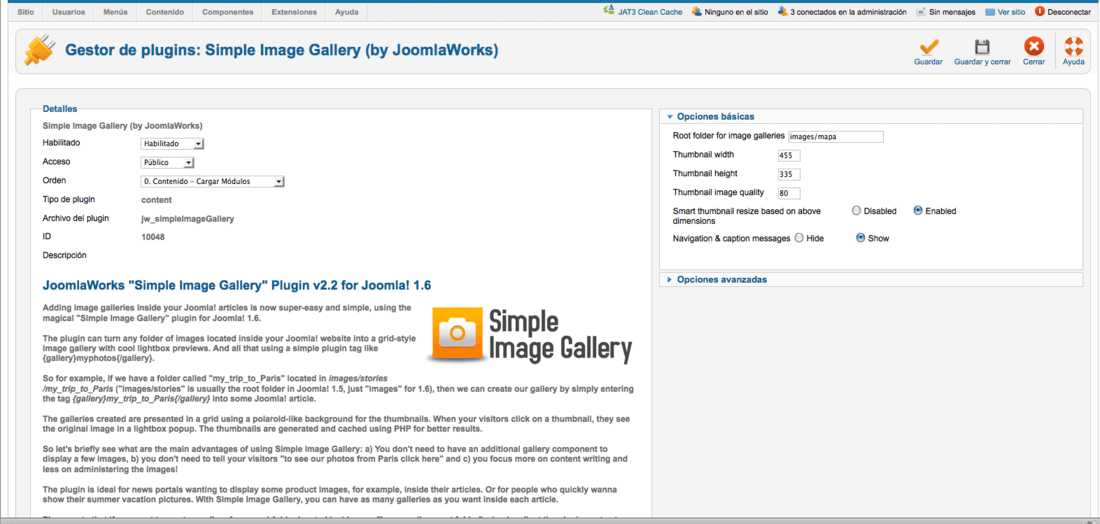The width and height of the screenshot is (1100, 524).
Task: Open the Componentes menu
Action: pyautogui.click(x=227, y=12)
